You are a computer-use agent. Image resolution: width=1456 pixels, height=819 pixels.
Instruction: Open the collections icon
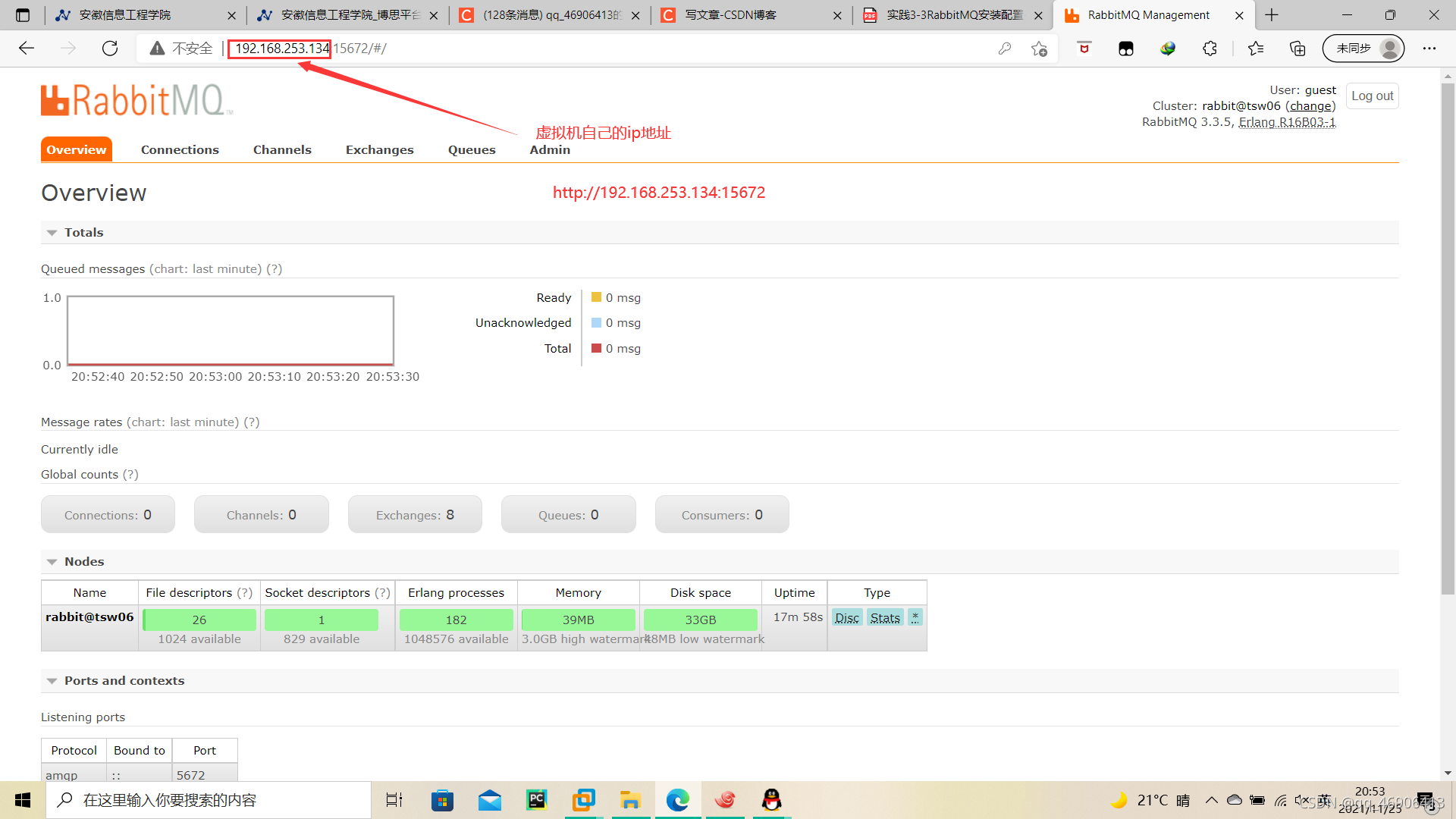pyautogui.click(x=1298, y=49)
